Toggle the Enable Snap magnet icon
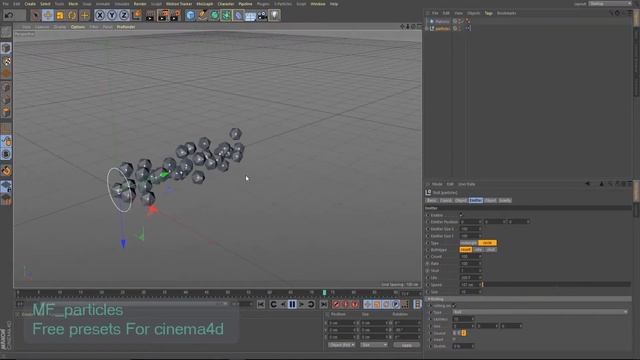640x360 pixels. click(x=6, y=171)
